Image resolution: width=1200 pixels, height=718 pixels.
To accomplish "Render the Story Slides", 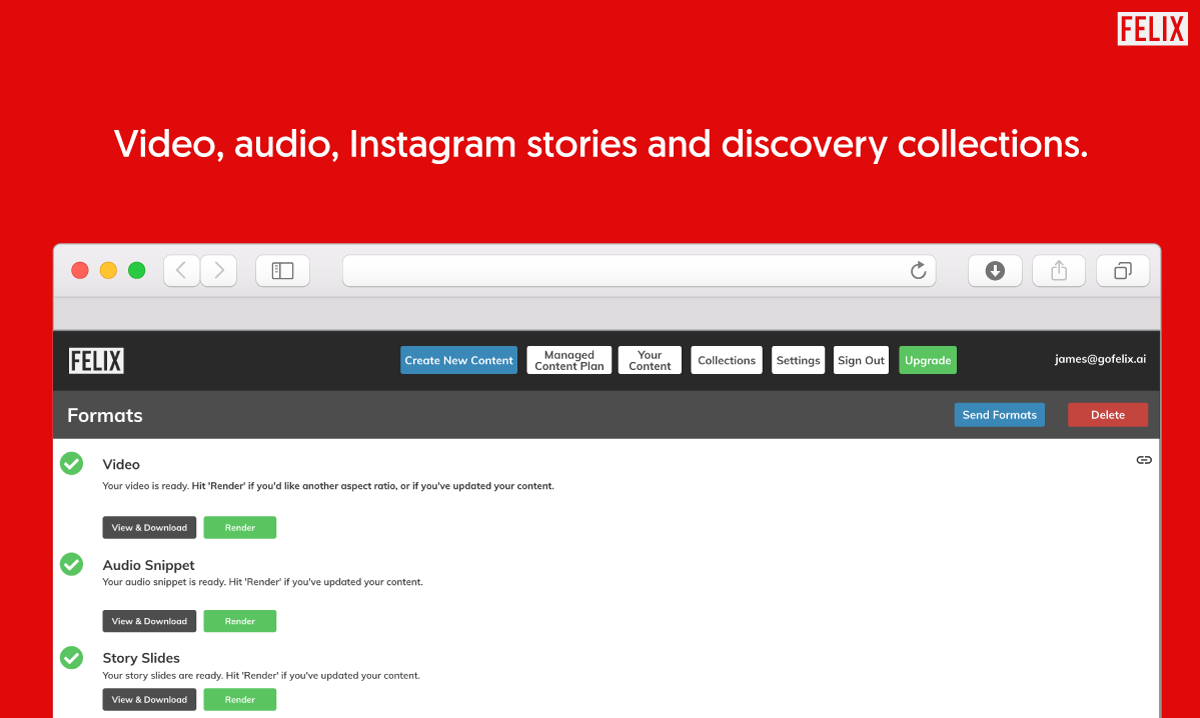I will pyautogui.click(x=240, y=699).
